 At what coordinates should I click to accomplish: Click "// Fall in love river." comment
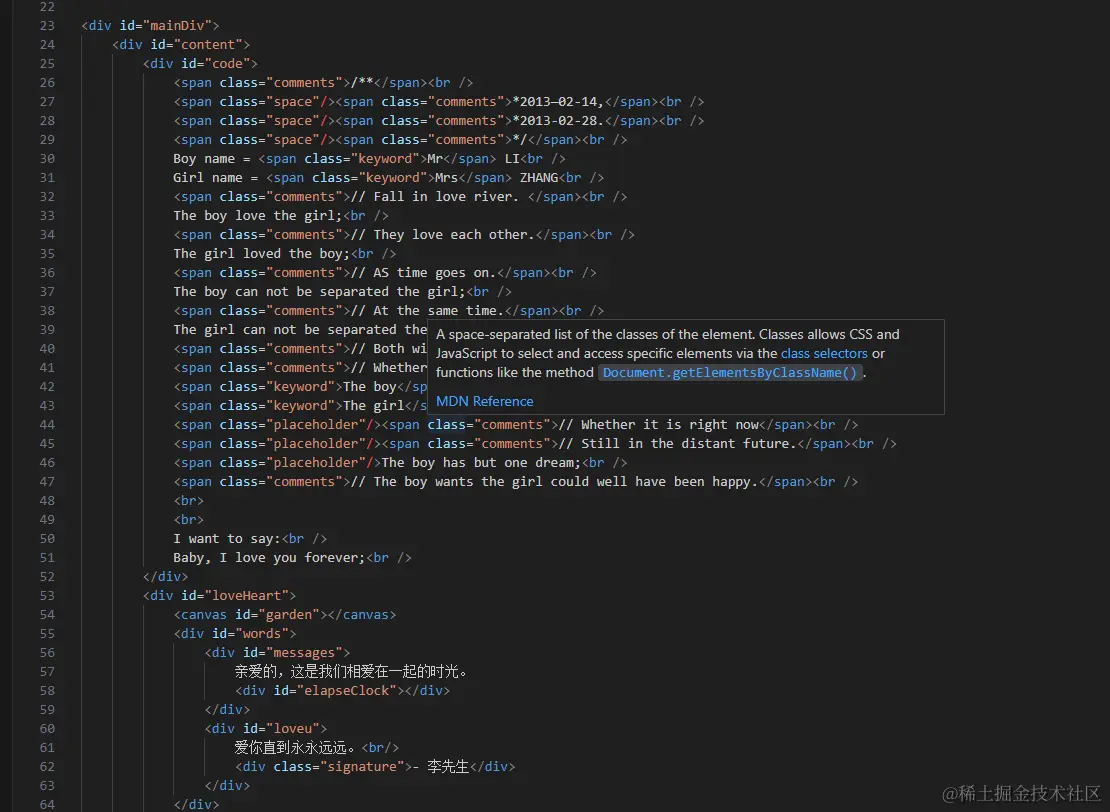coord(435,197)
